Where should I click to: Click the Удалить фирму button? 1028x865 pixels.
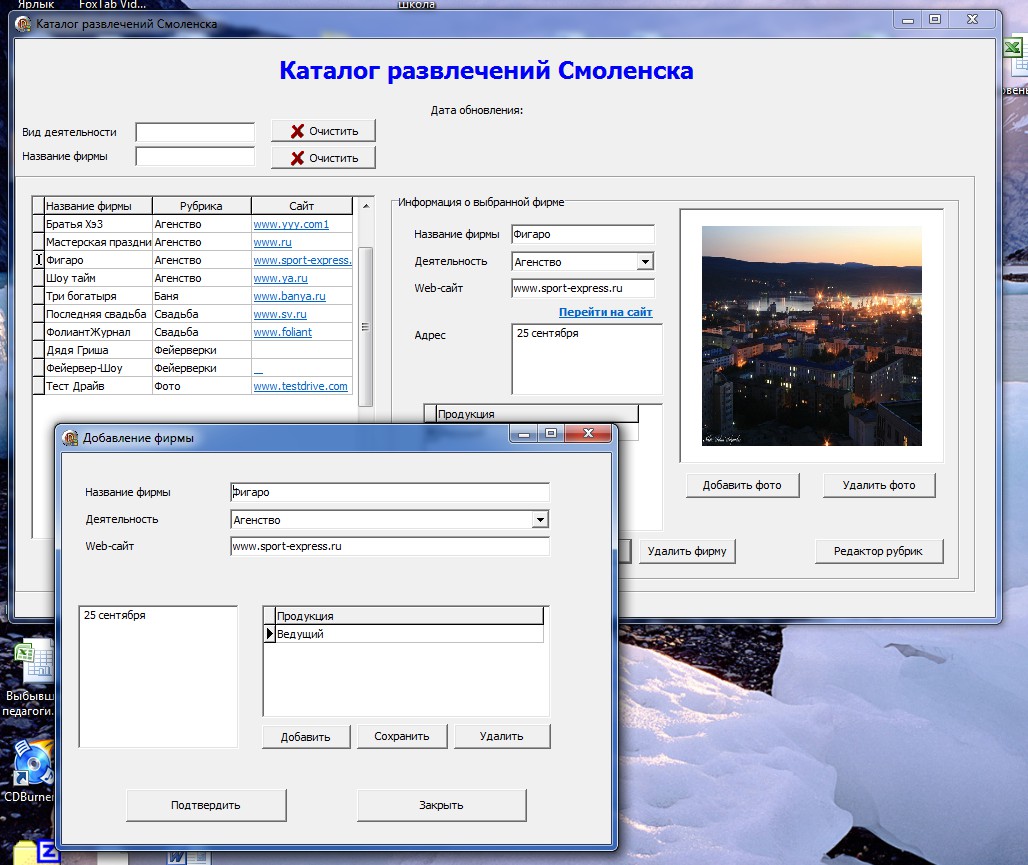687,552
